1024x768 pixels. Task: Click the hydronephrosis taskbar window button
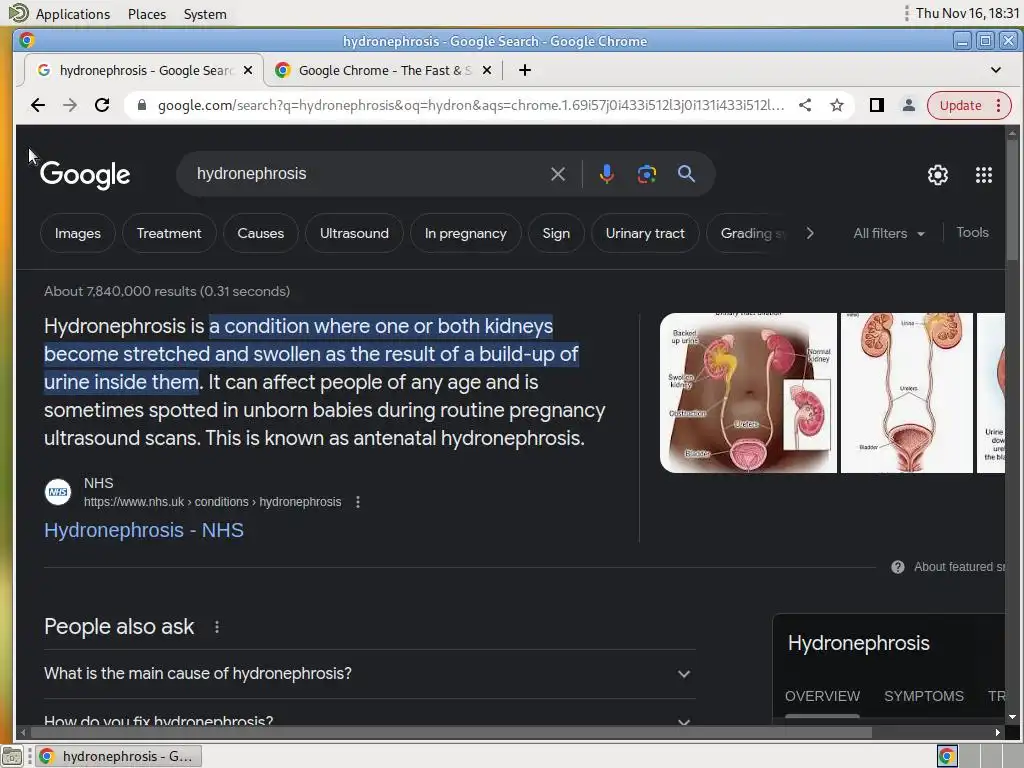coord(119,756)
